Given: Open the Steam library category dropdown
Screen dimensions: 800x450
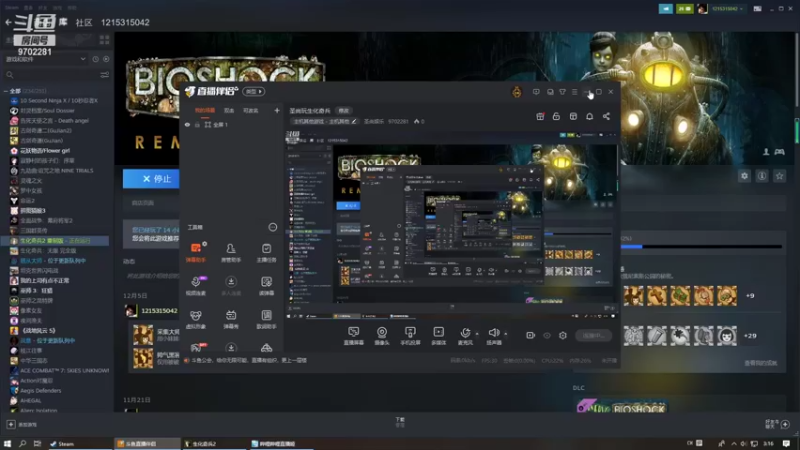Looking at the screenshot, I should pos(45,59).
